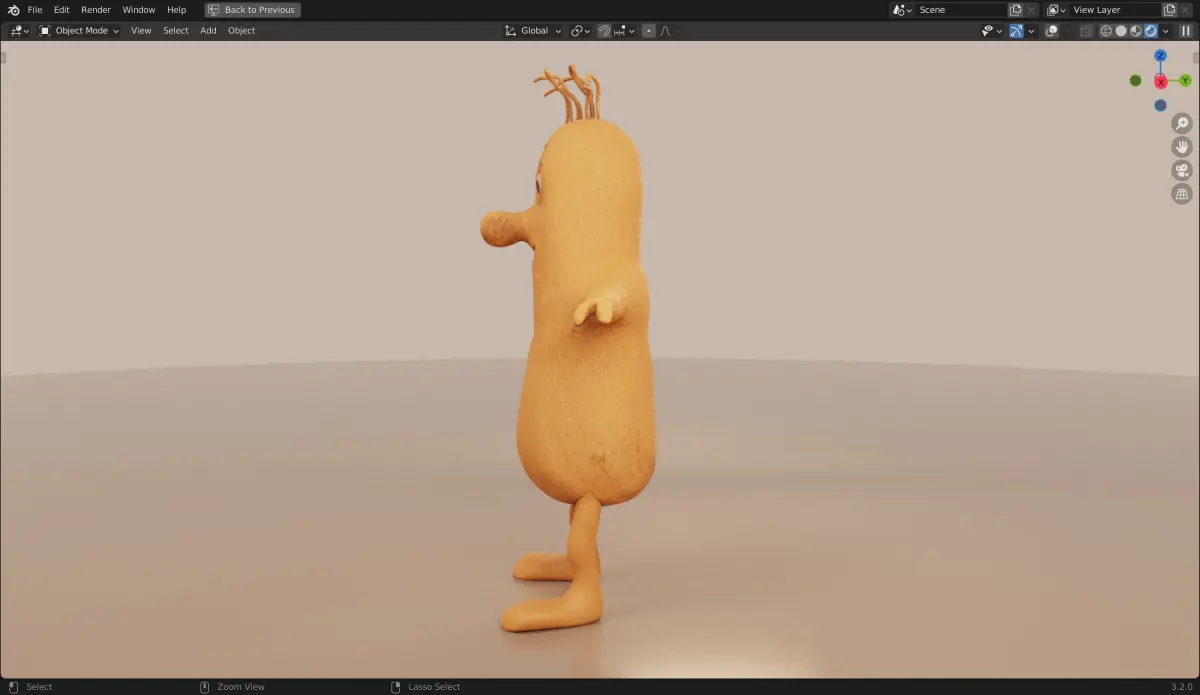Click the pan view hand icon
This screenshot has height=695, width=1200.
(1182, 147)
